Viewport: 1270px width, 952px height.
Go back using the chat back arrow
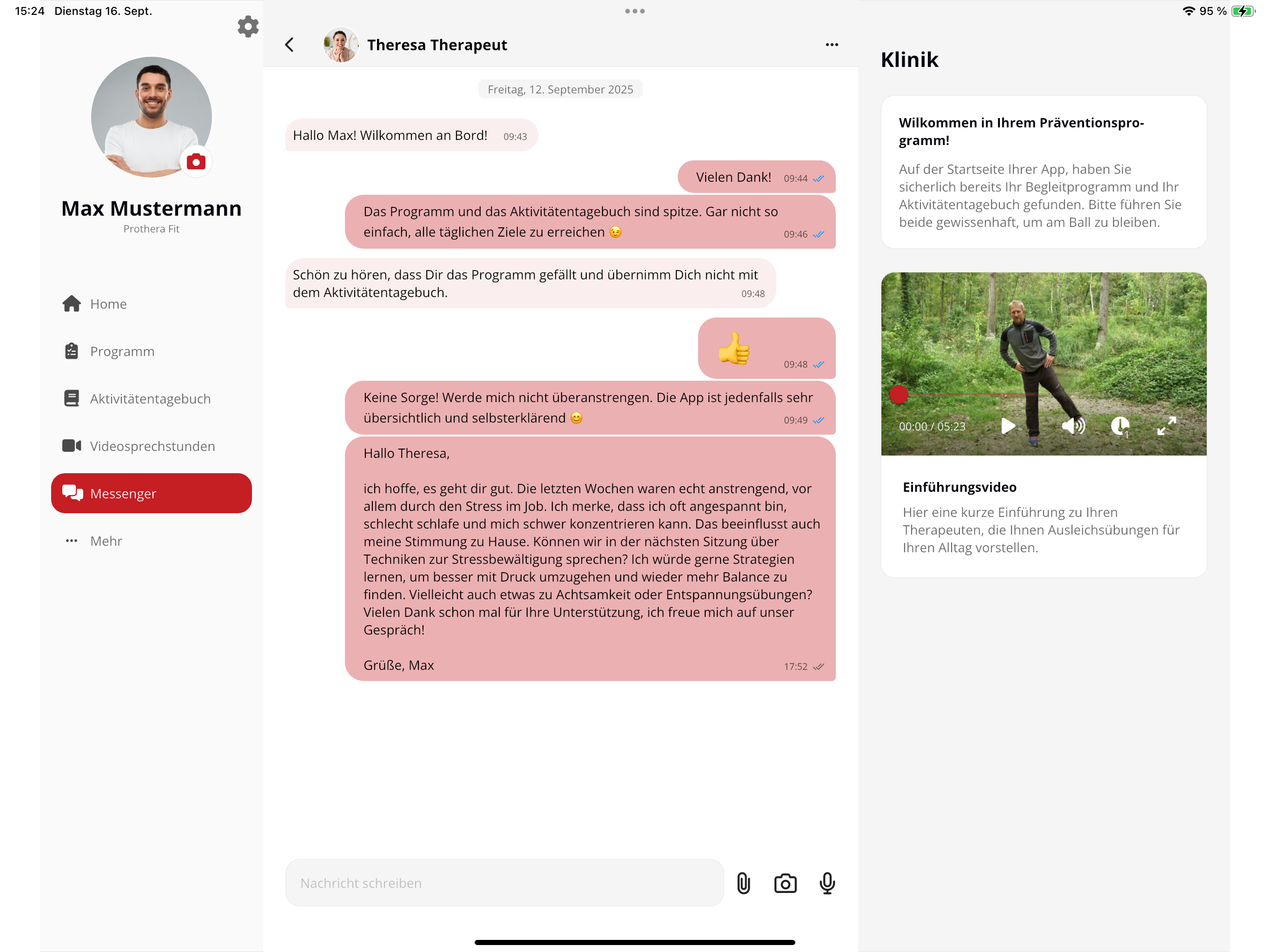tap(289, 45)
